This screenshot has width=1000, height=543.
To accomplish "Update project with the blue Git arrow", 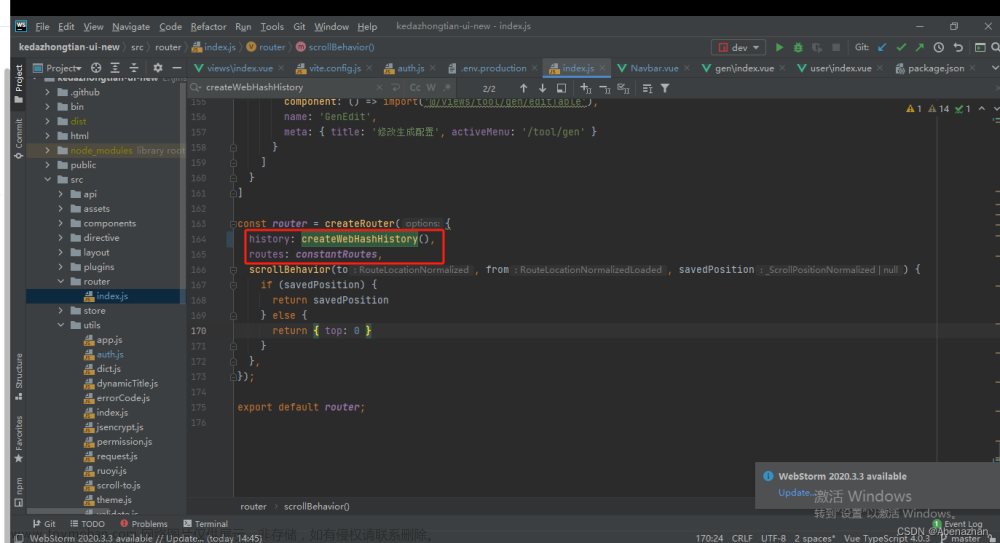I will [882, 47].
